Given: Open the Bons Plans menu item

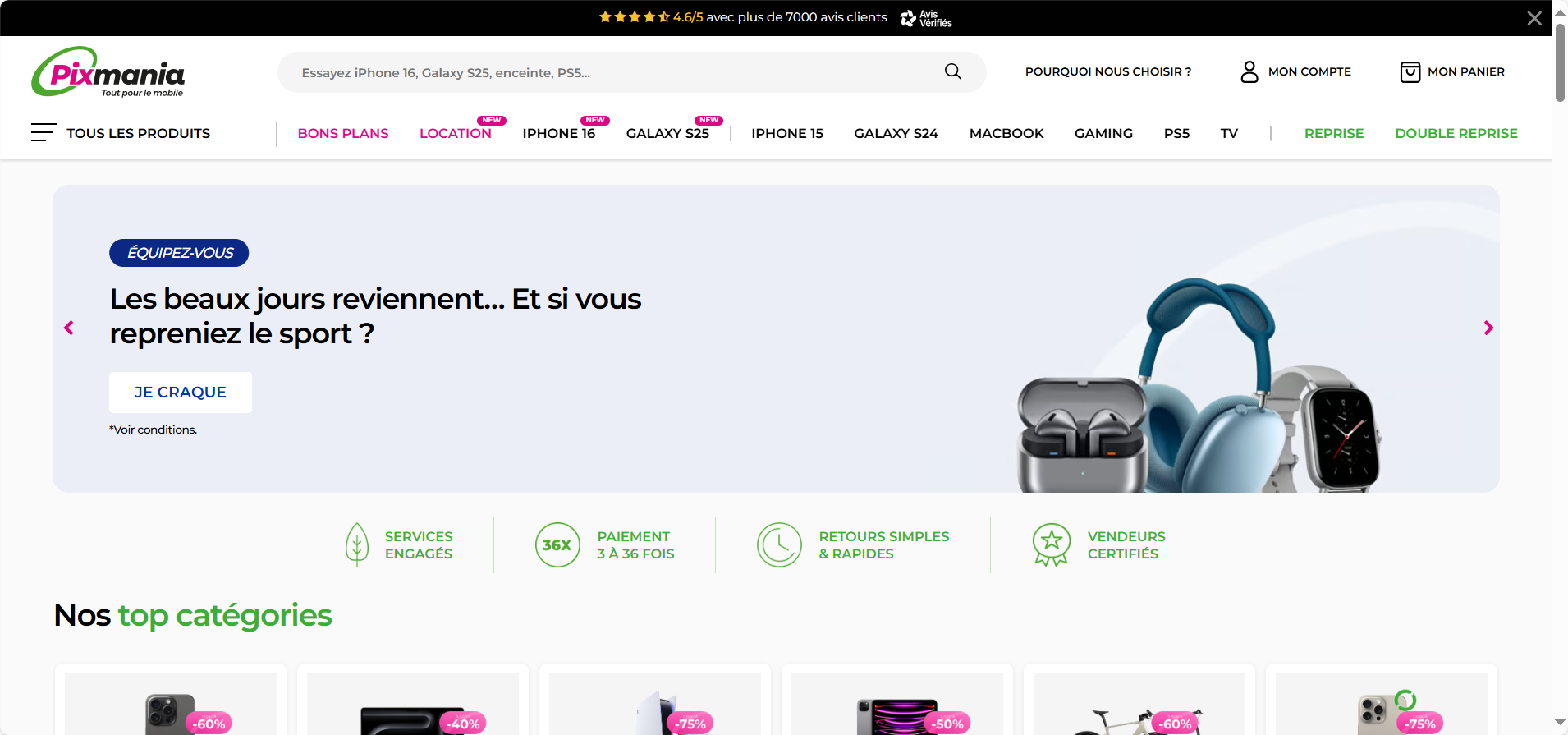Looking at the screenshot, I should [343, 133].
